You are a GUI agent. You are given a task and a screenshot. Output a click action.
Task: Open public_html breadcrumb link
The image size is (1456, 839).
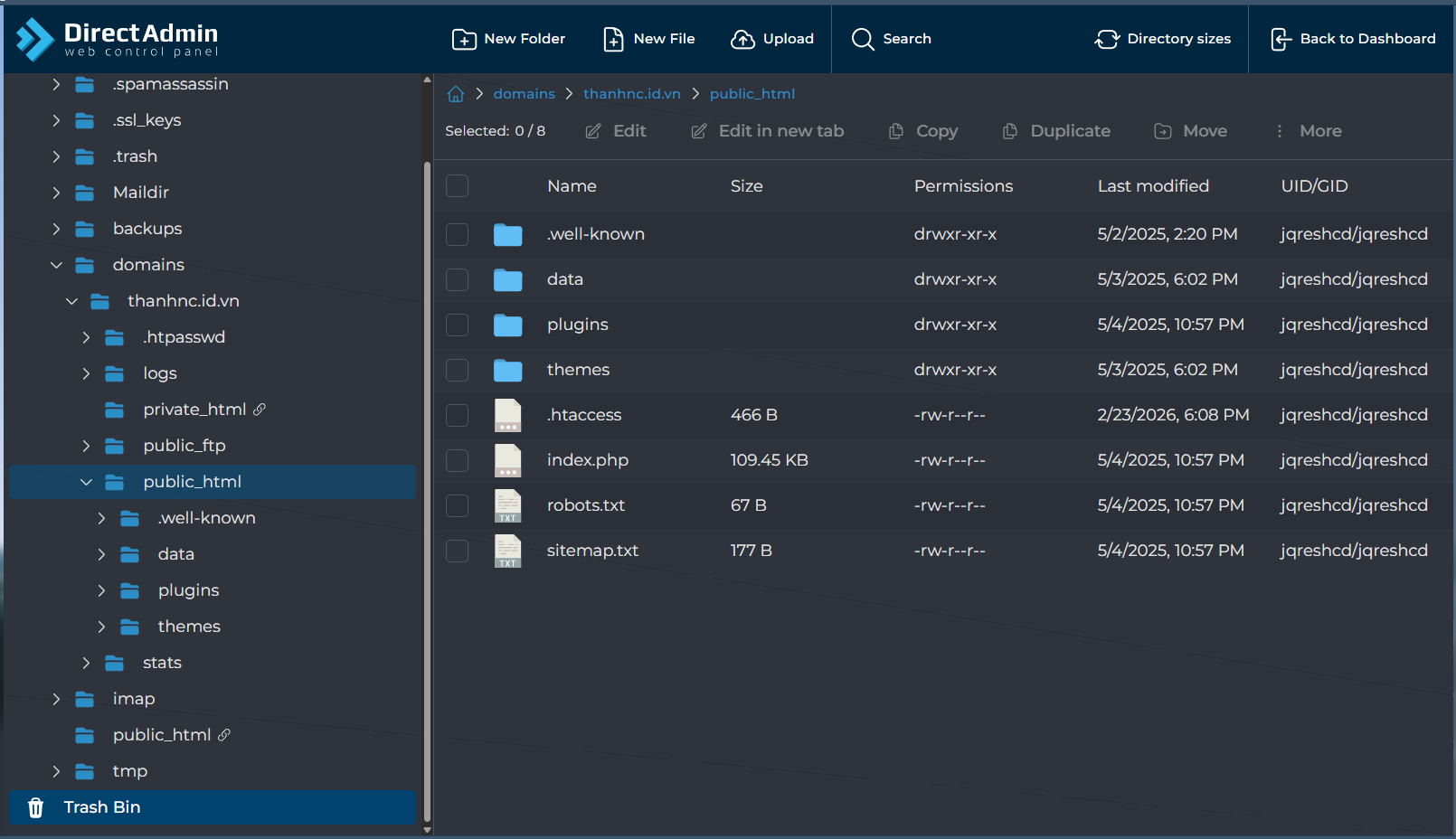pyautogui.click(x=752, y=94)
